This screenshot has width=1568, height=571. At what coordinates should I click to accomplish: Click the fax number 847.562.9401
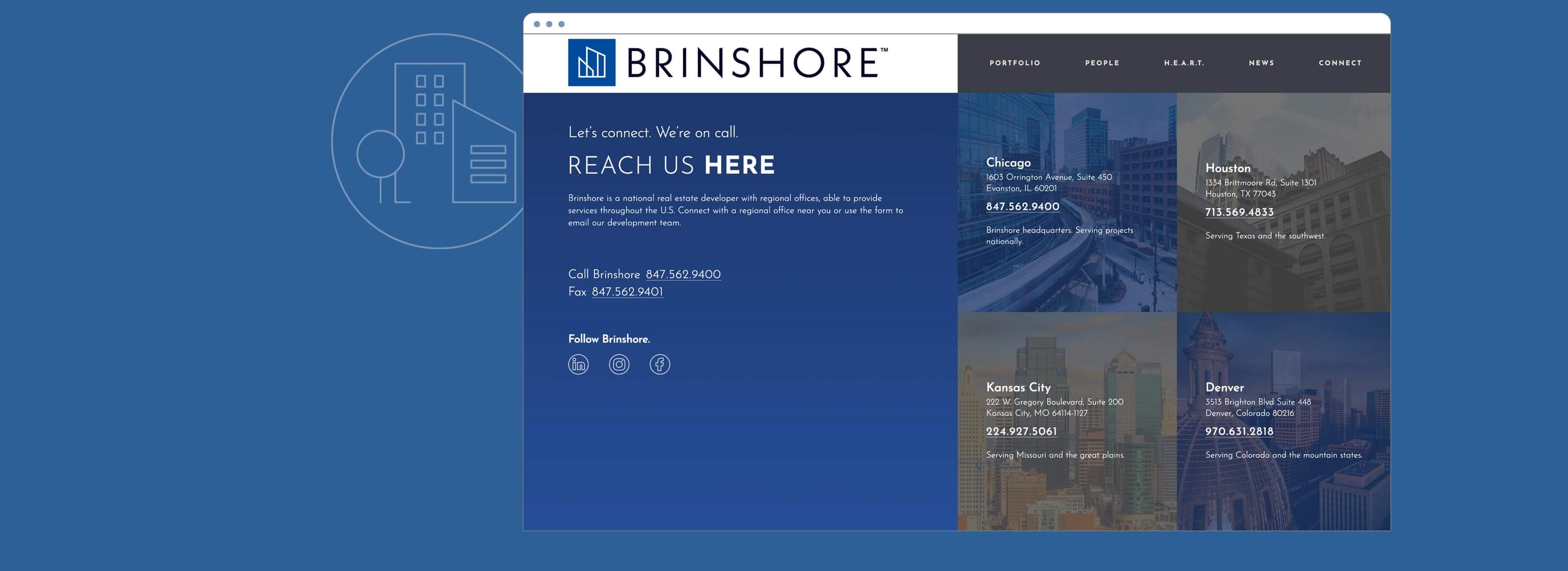click(627, 292)
